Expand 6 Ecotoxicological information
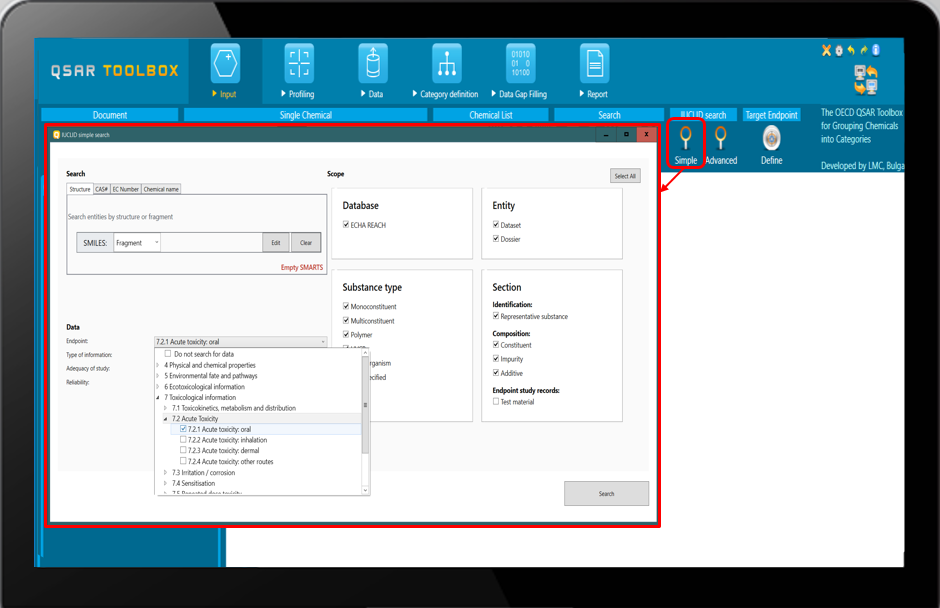This screenshot has height=608, width=940. (x=158, y=387)
